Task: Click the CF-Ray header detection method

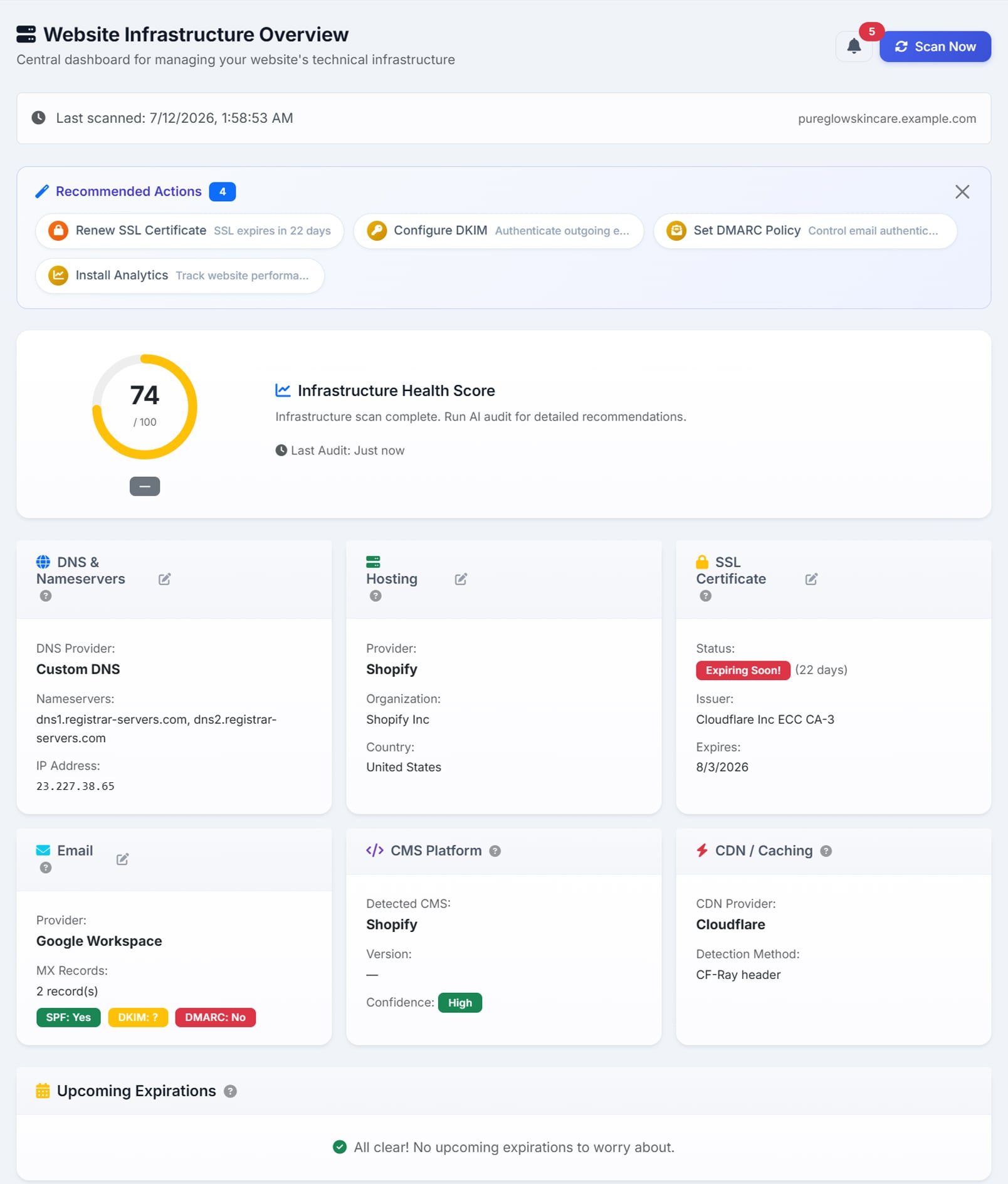Action: click(738, 975)
